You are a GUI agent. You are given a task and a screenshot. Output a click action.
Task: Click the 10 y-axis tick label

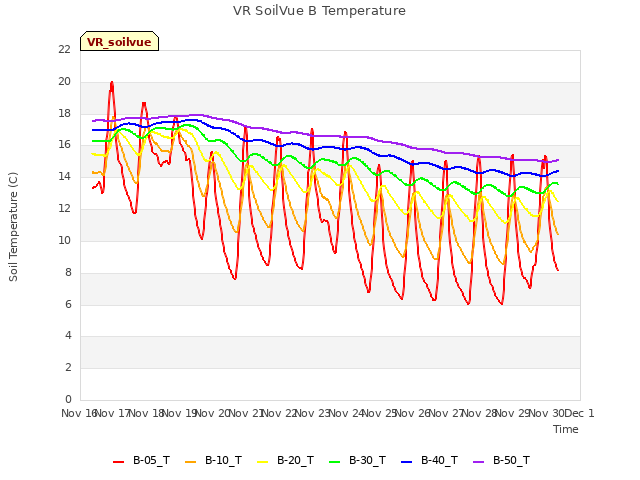tap(64, 240)
